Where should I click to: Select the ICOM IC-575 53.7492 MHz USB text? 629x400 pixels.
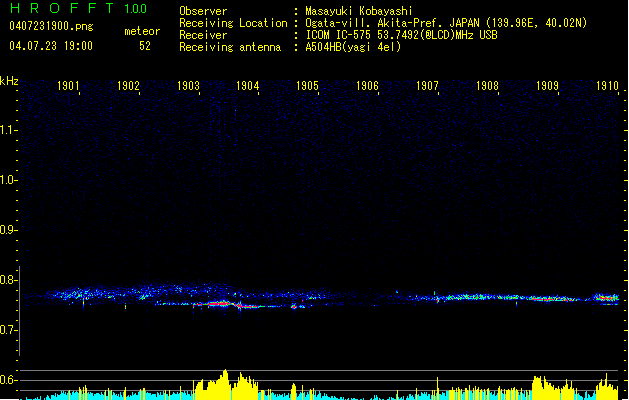(x=401, y=35)
